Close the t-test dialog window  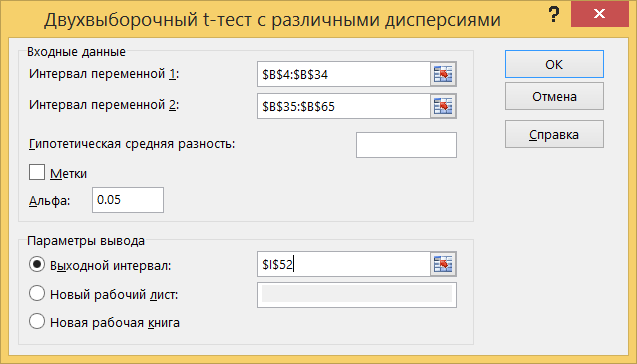click(x=600, y=14)
